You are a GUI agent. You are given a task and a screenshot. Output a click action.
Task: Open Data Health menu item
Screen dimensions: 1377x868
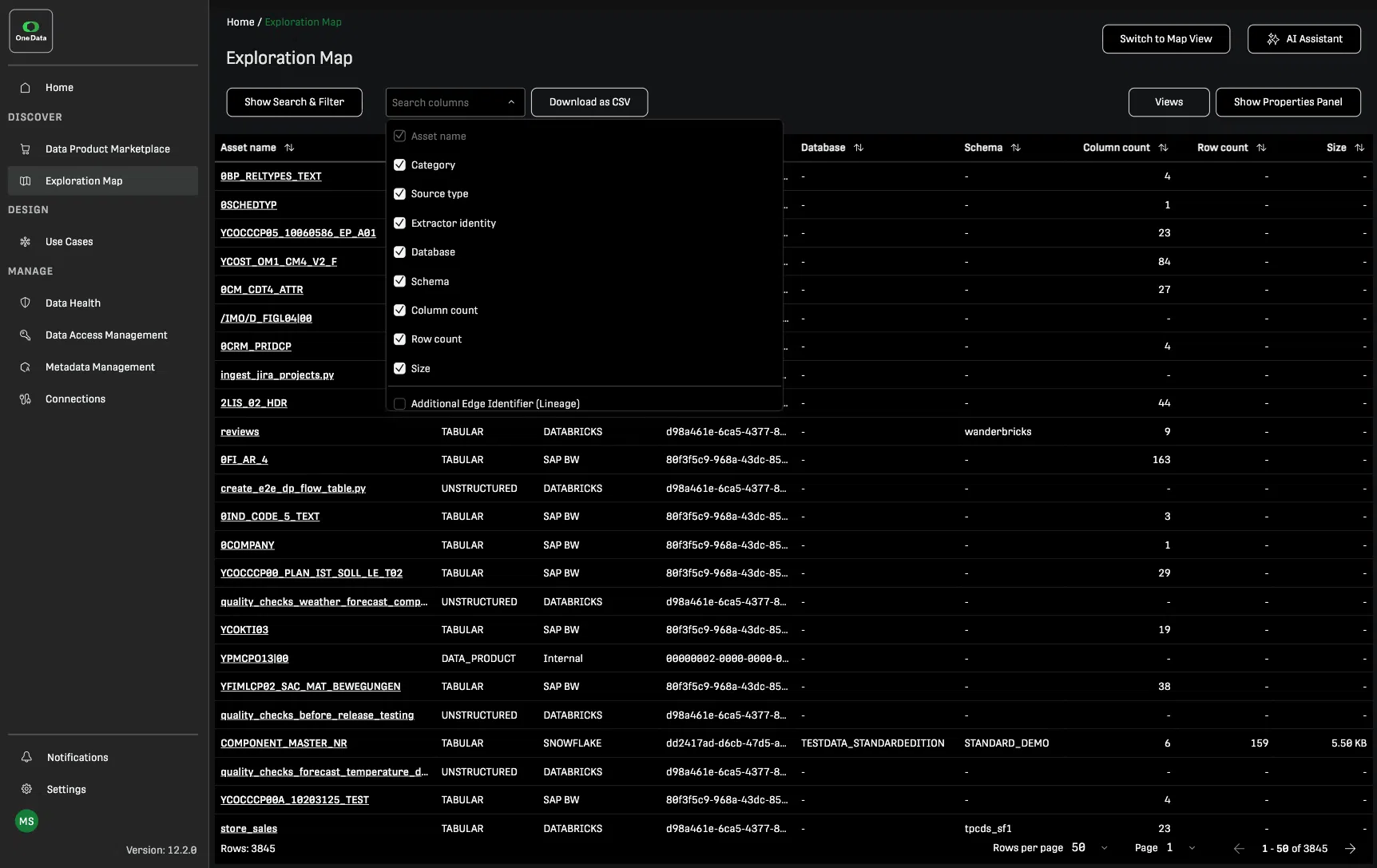(x=103, y=303)
